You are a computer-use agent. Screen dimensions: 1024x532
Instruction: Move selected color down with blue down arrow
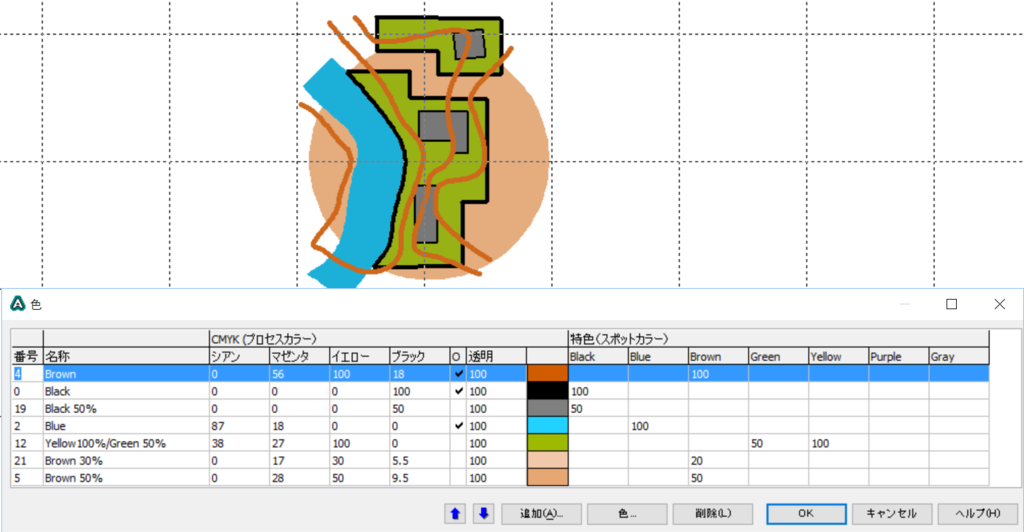tap(484, 514)
